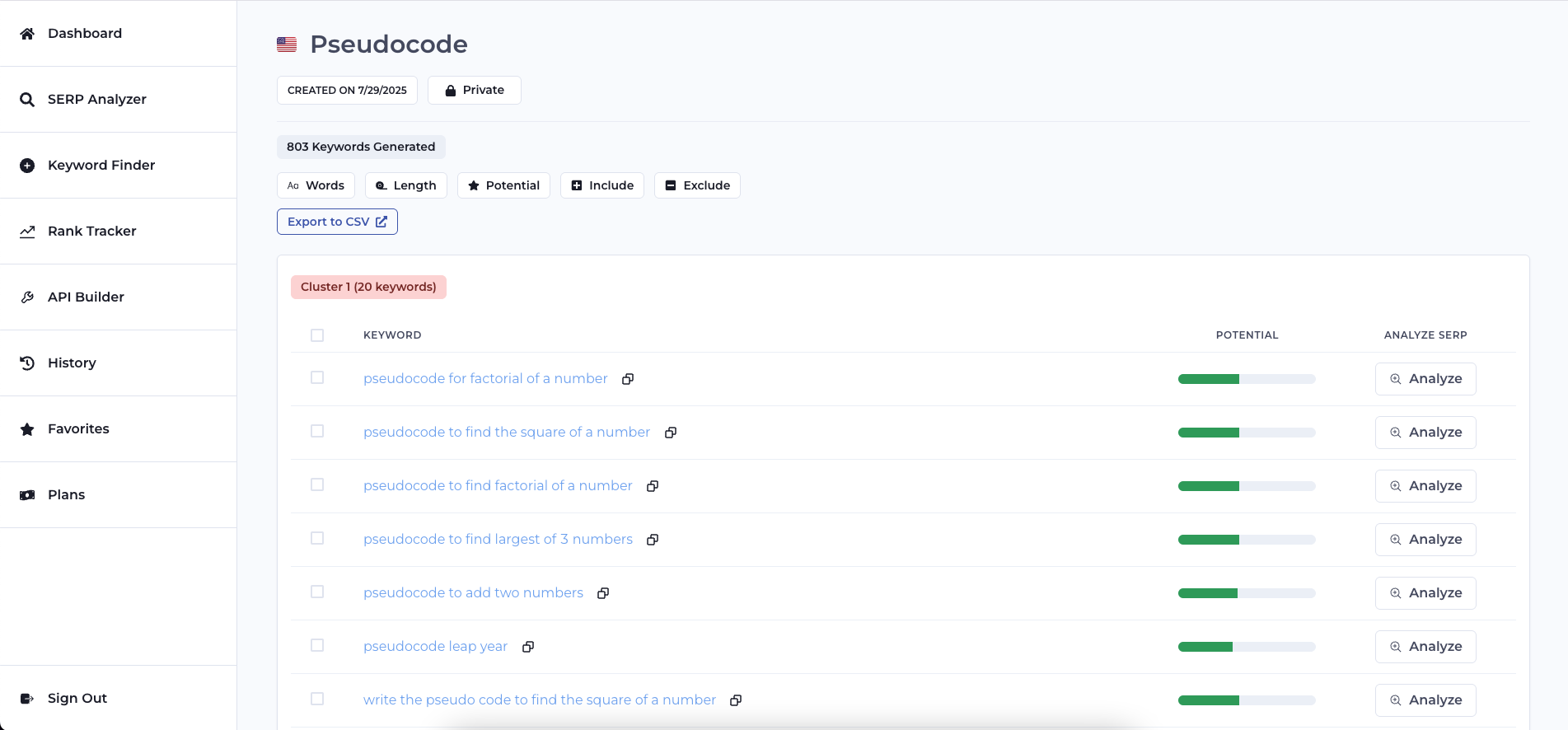Copy keyword 'pseudocode to find the square of a number'
The width and height of the screenshot is (1568, 730).
[x=671, y=433]
